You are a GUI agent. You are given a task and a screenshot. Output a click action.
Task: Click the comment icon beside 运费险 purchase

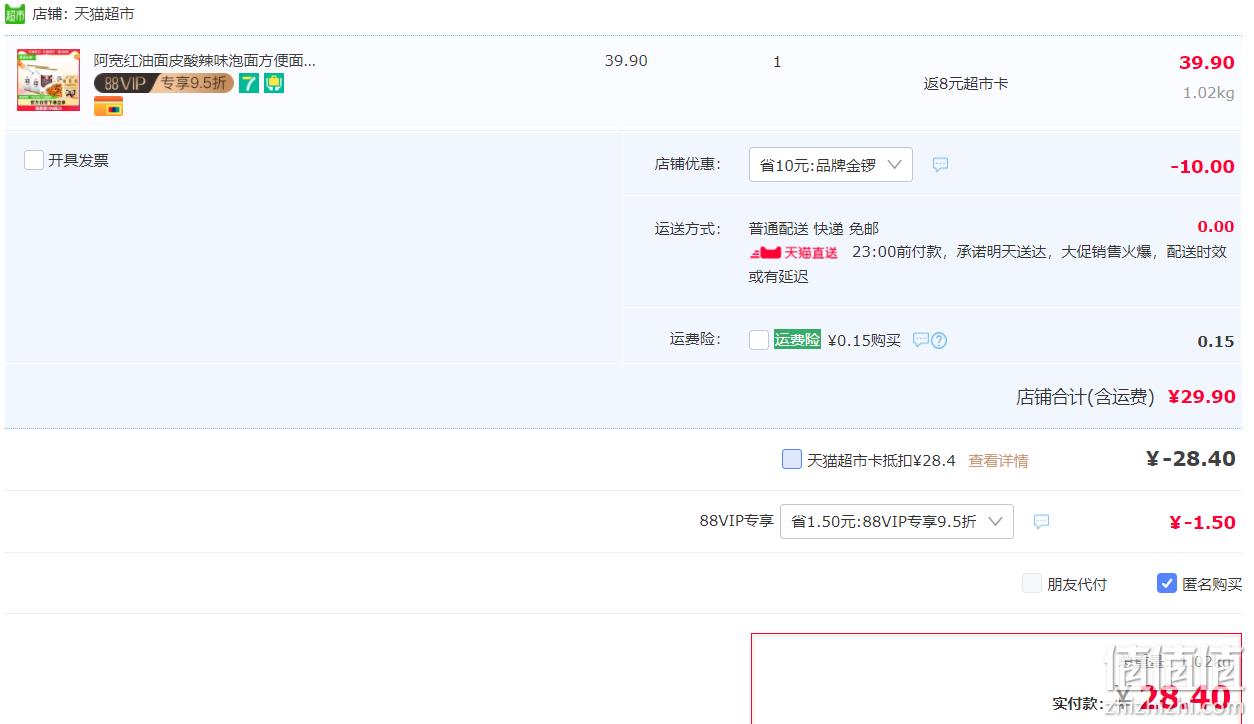921,340
